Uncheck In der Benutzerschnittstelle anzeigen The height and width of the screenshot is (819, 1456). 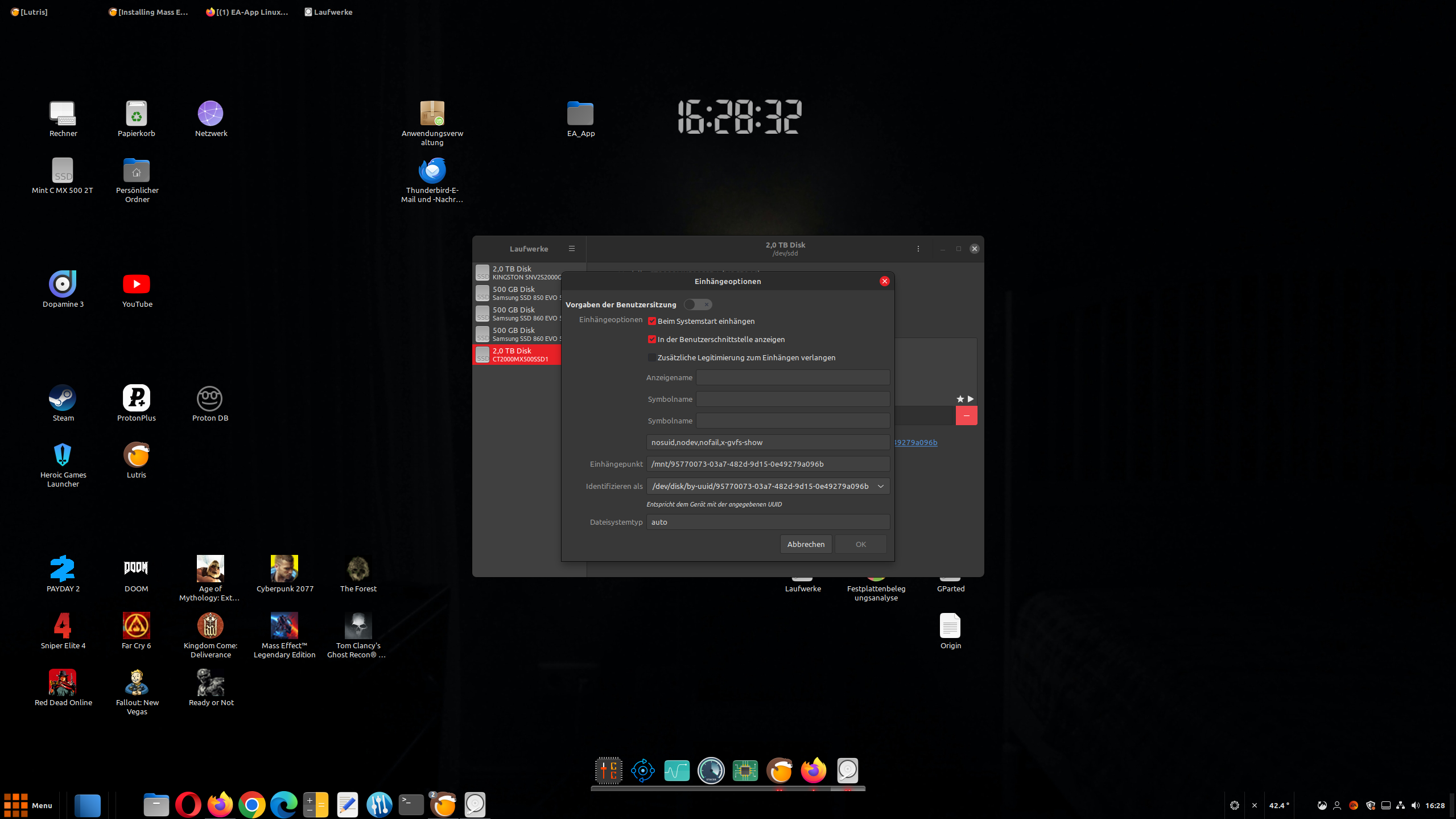coord(652,339)
